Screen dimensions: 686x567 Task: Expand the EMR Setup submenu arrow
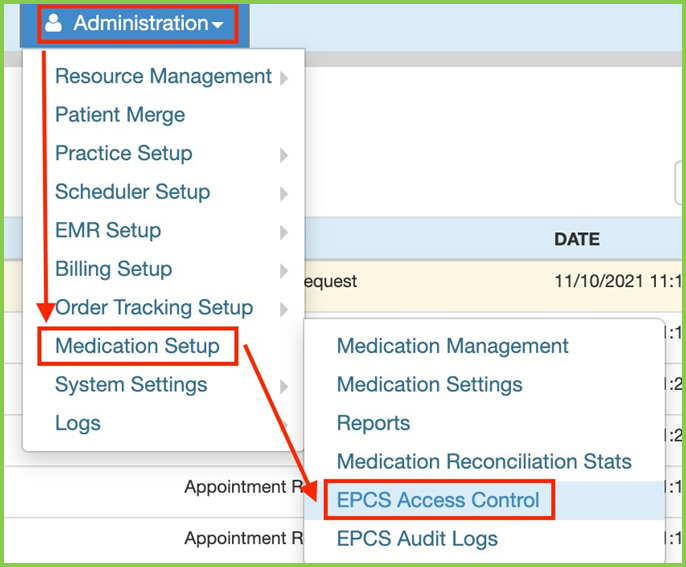tap(284, 232)
